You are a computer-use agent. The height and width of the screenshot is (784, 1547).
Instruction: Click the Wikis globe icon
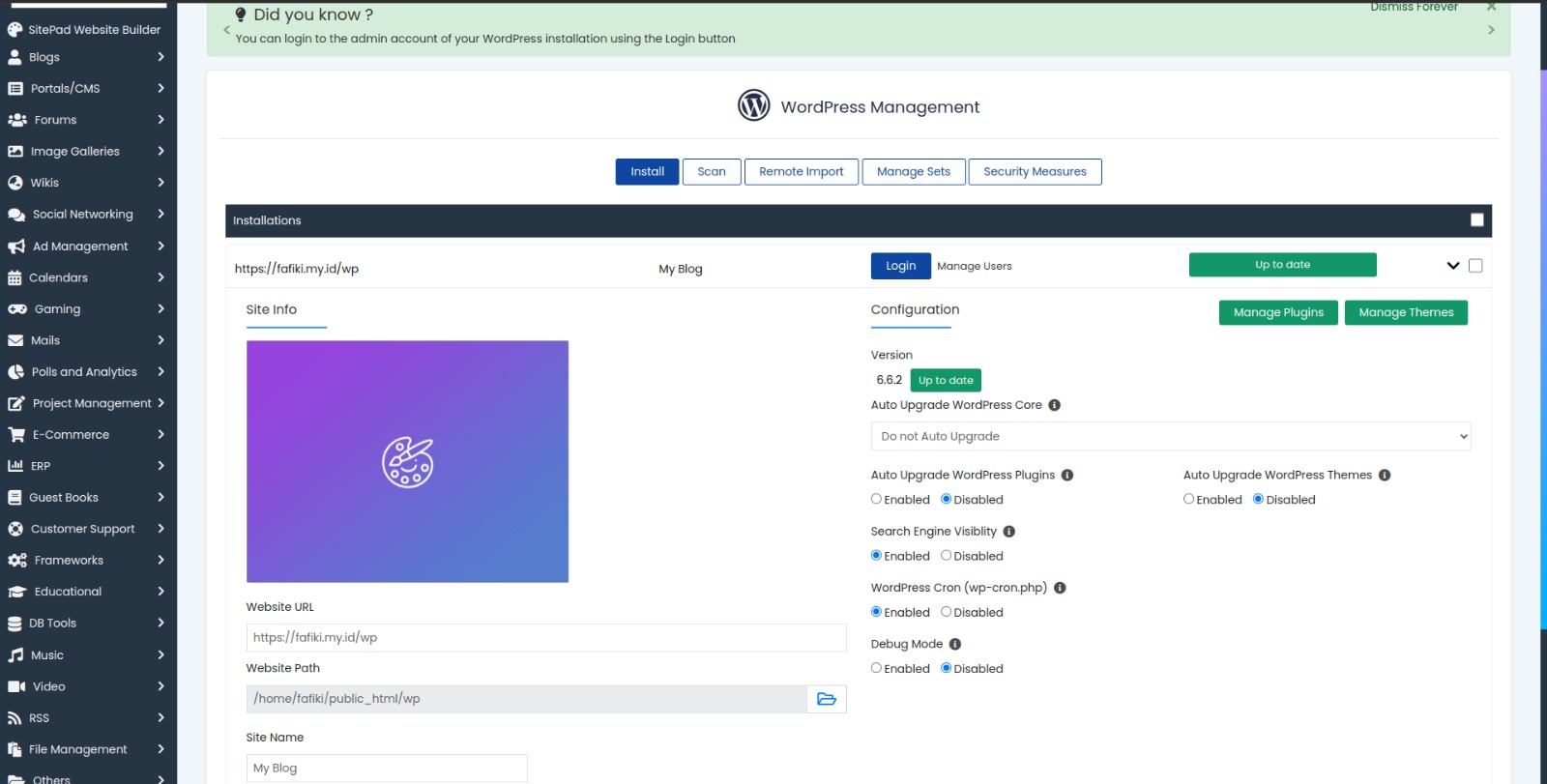click(15, 183)
